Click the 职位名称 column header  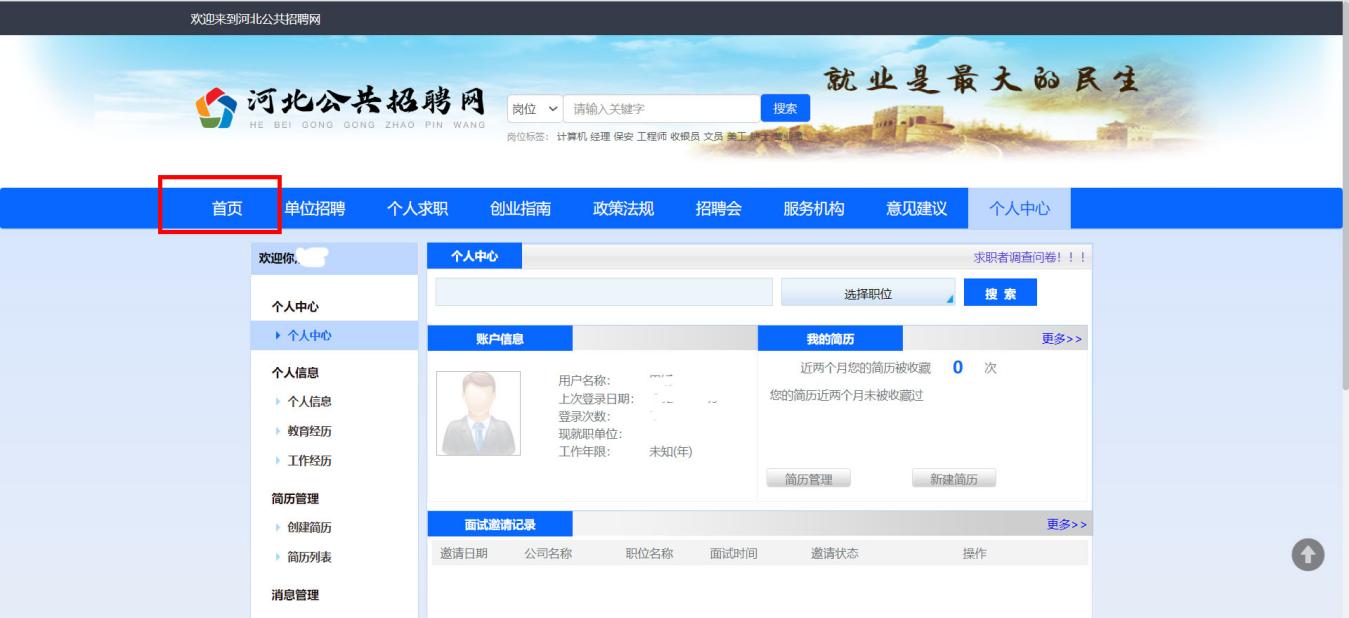click(649, 554)
